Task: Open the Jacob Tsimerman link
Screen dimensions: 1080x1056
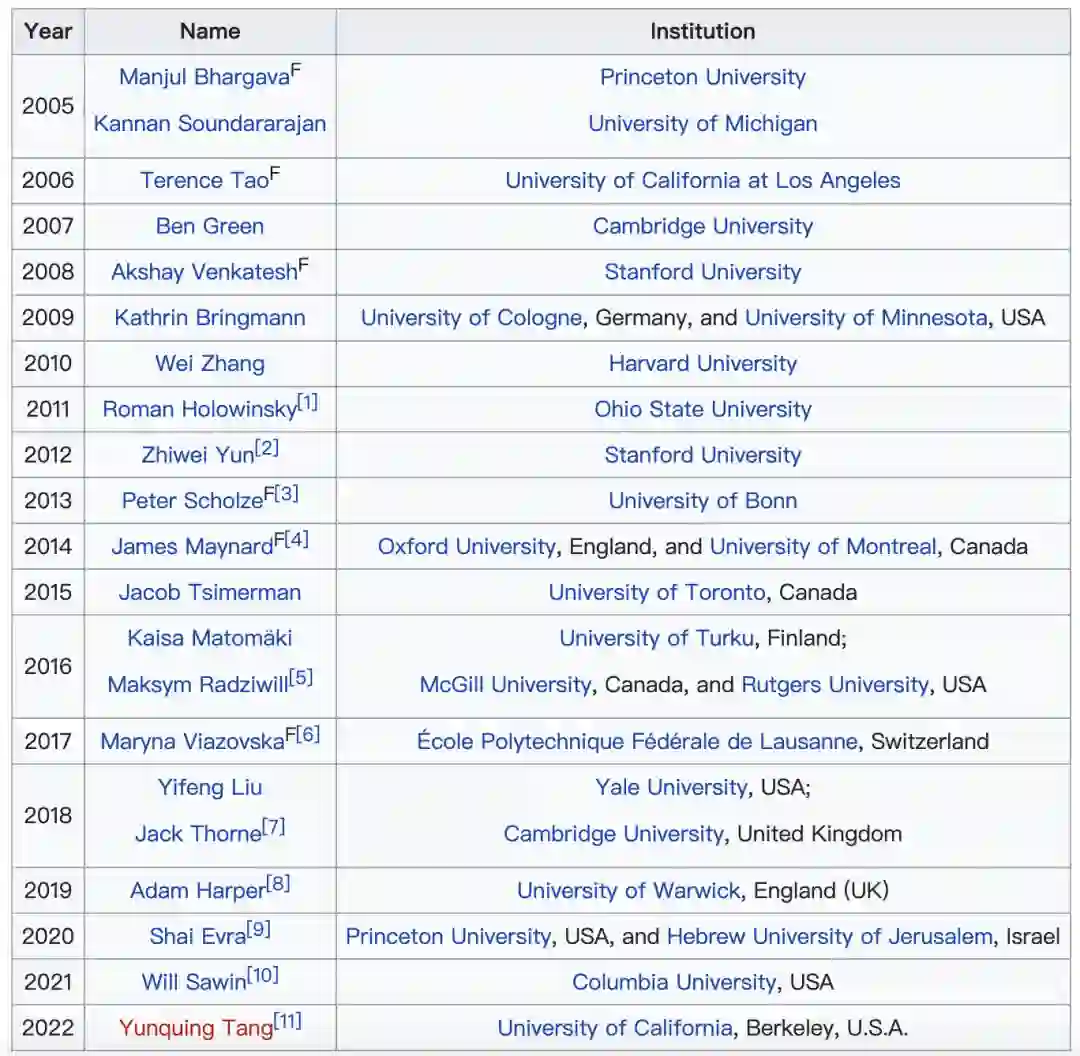Action: tap(210, 592)
